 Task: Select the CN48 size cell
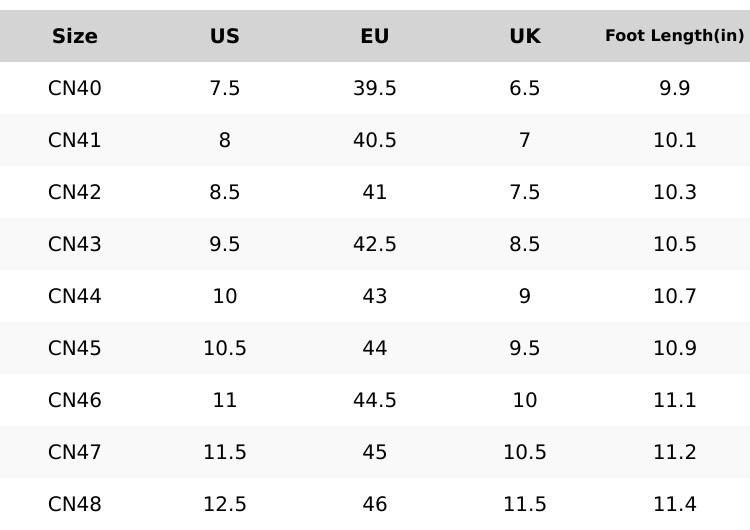point(75,504)
